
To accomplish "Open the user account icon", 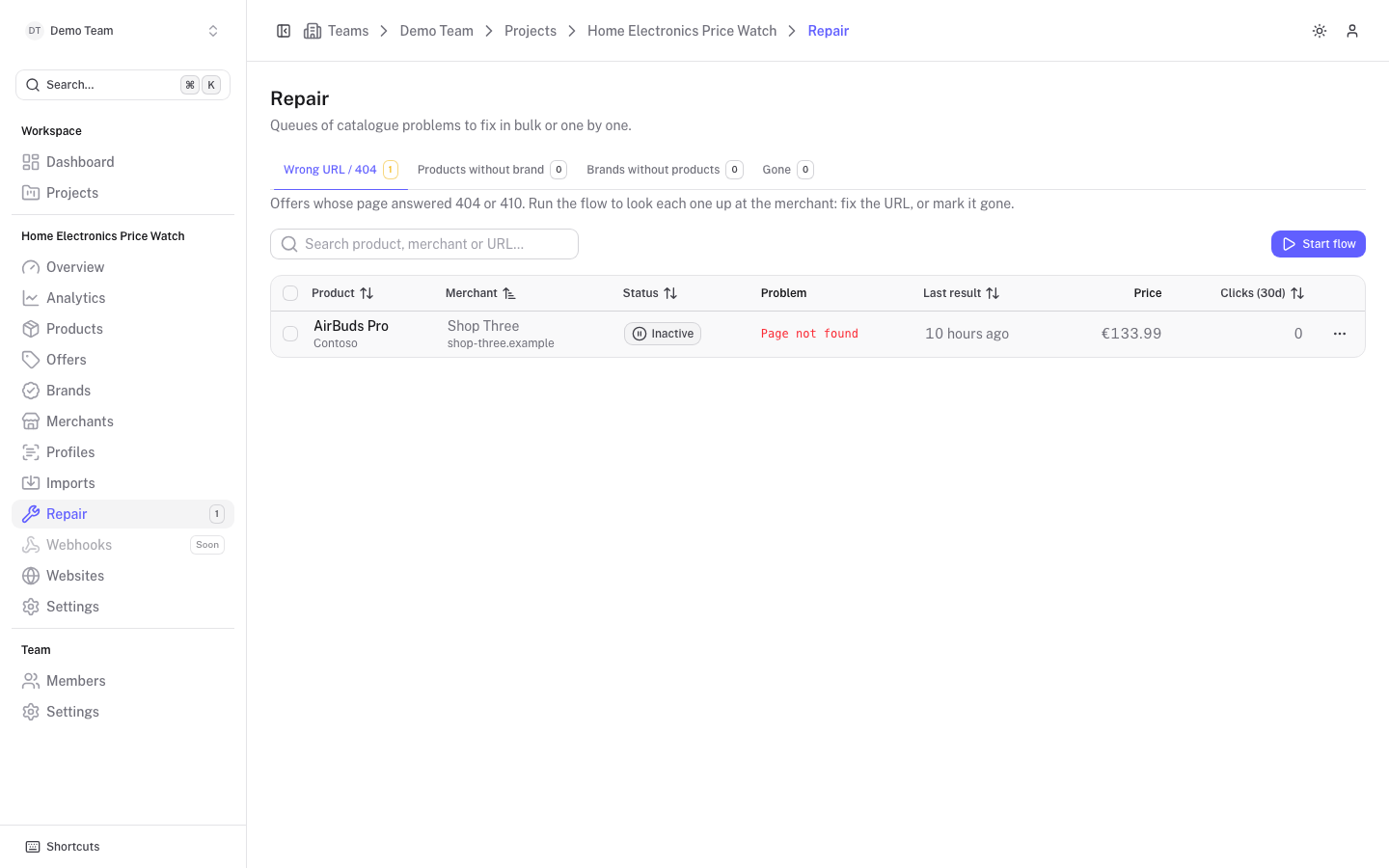I will coord(1352,31).
